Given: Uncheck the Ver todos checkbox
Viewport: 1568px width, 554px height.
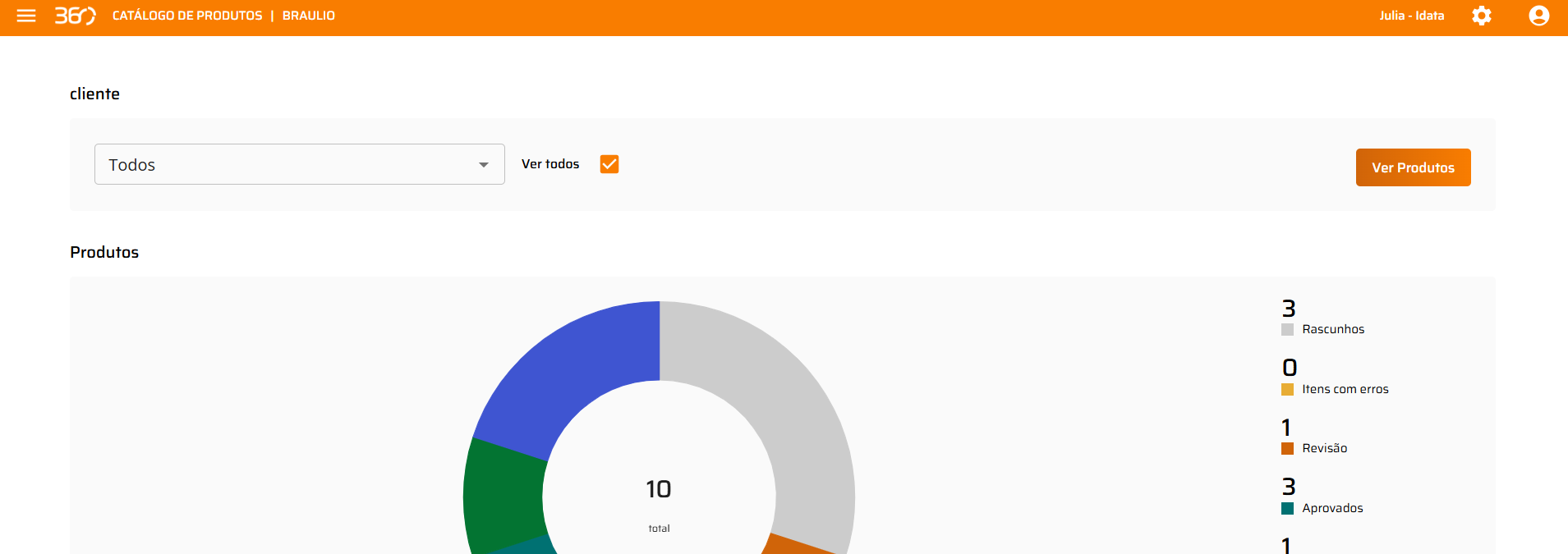Looking at the screenshot, I should 609,164.
